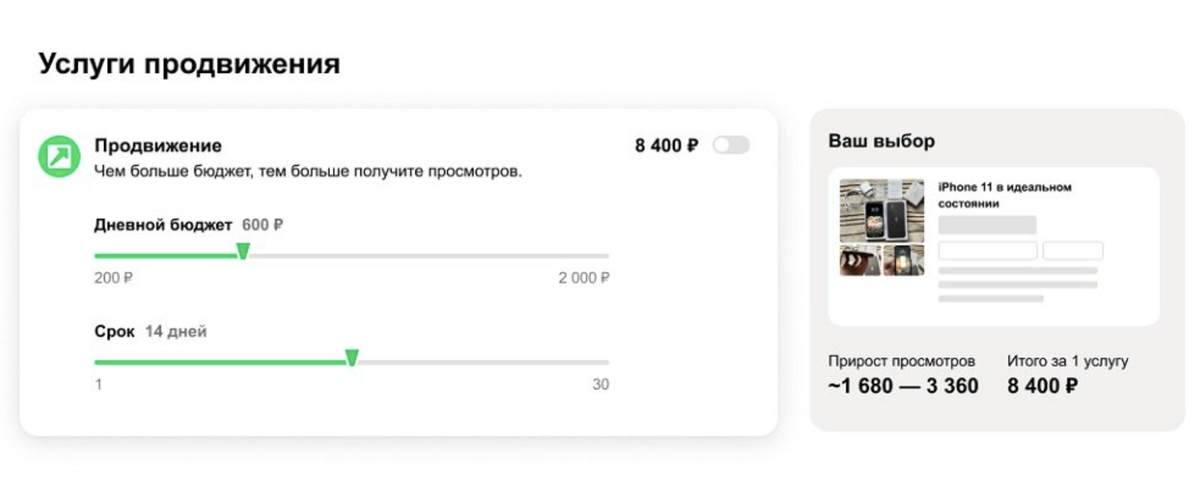This screenshot has width=1200, height=486.
Task: Enable the Продвижение toggle switch
Action: [x=731, y=146]
